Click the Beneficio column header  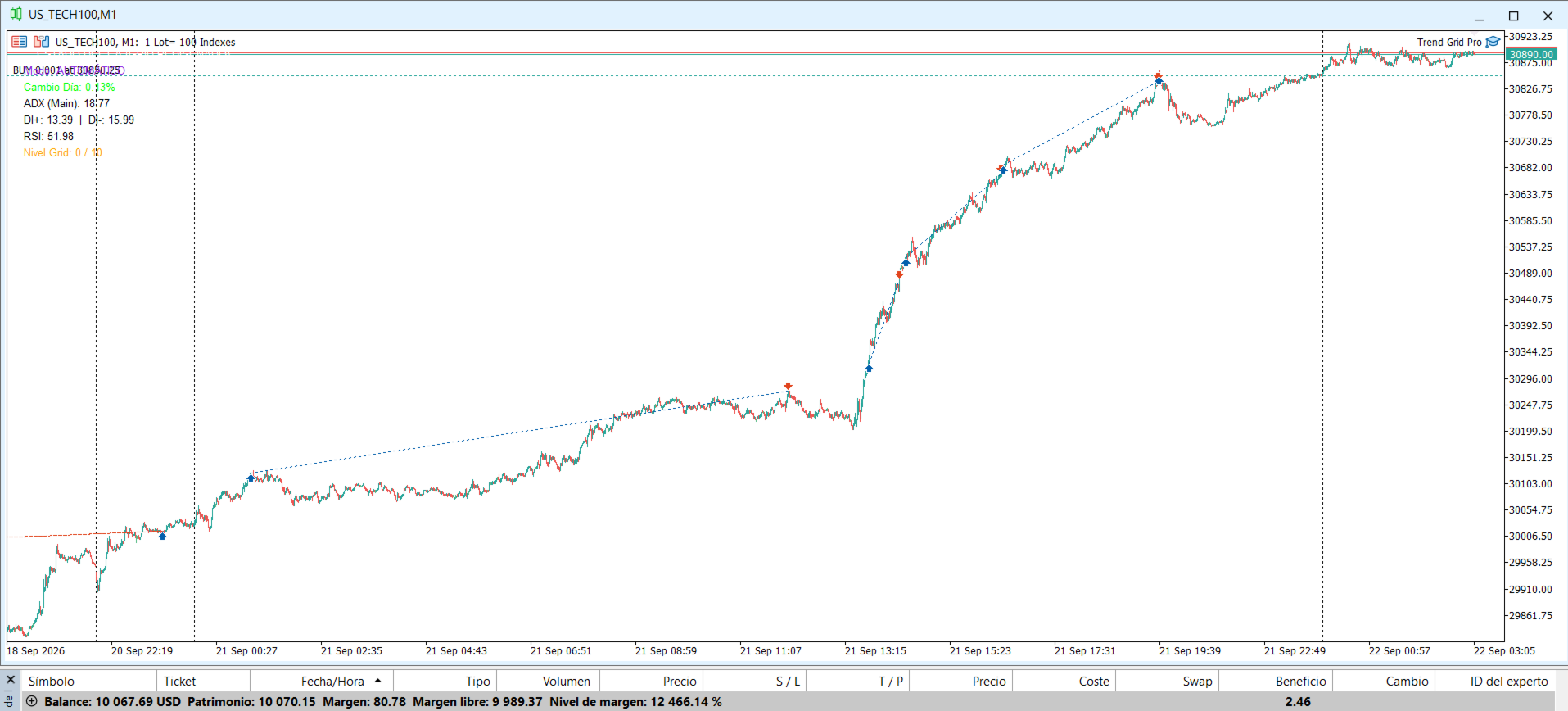(x=1300, y=681)
